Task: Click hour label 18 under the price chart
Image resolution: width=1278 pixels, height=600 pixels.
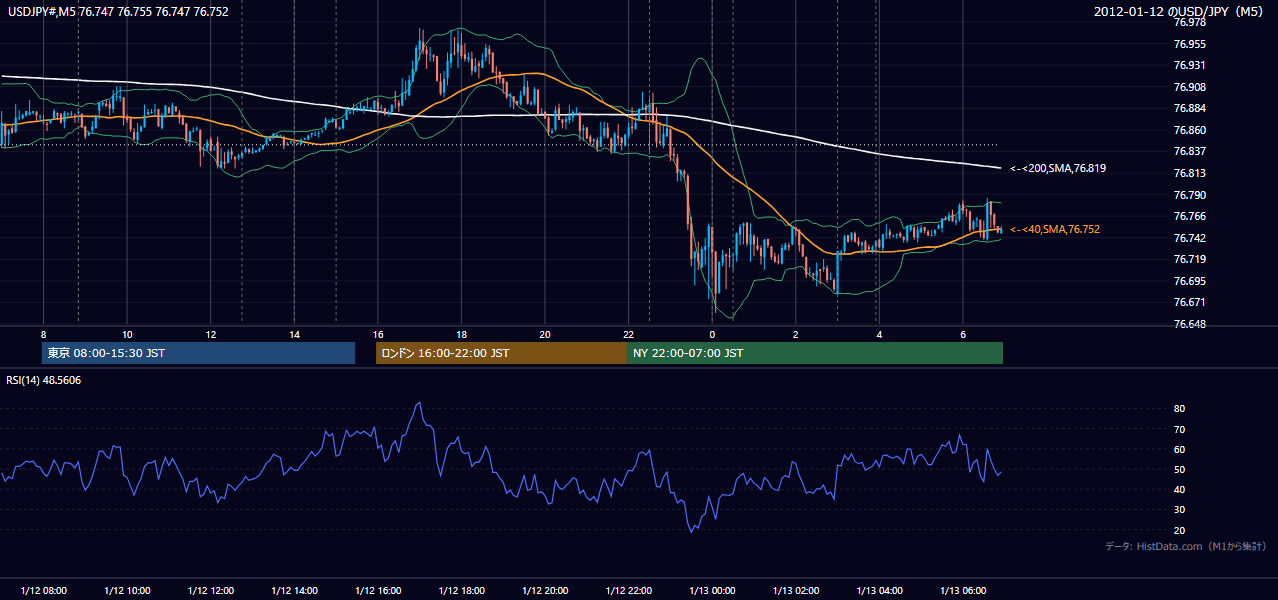Action: [x=461, y=333]
